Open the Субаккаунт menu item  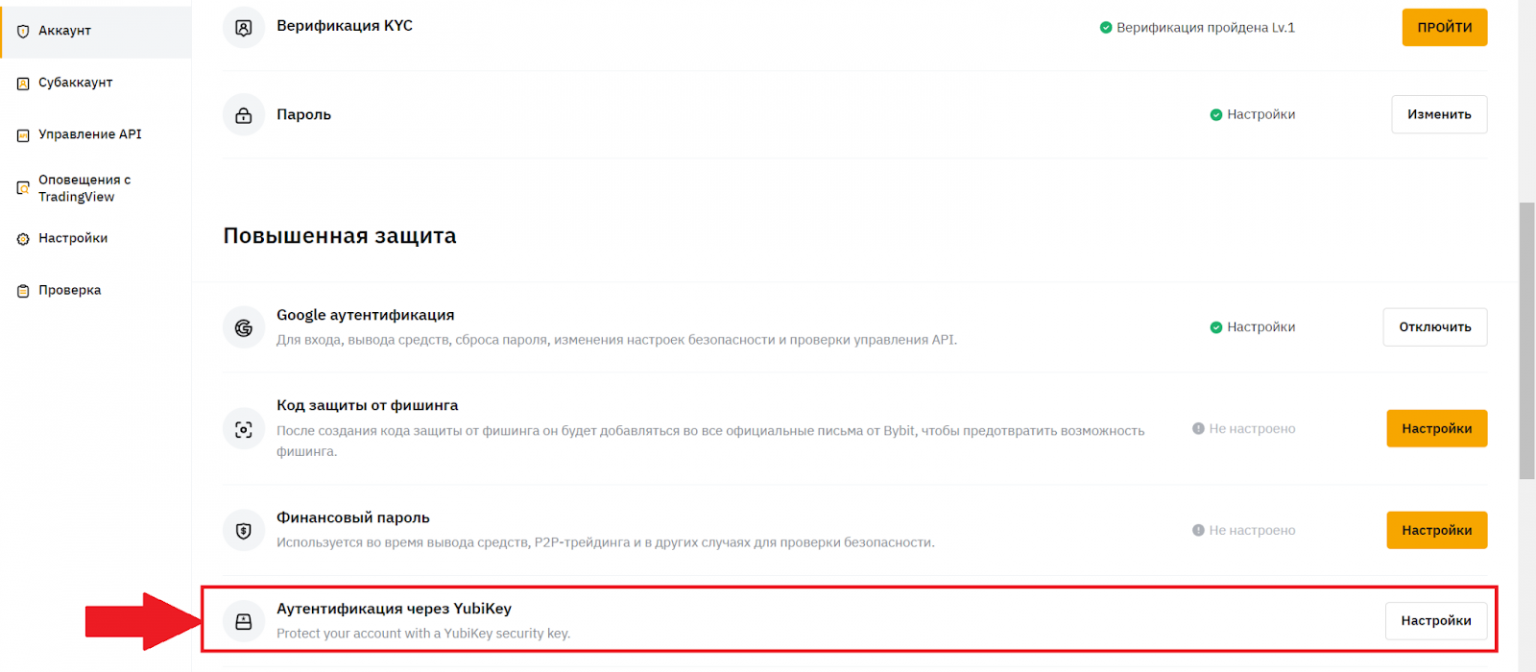click(75, 83)
